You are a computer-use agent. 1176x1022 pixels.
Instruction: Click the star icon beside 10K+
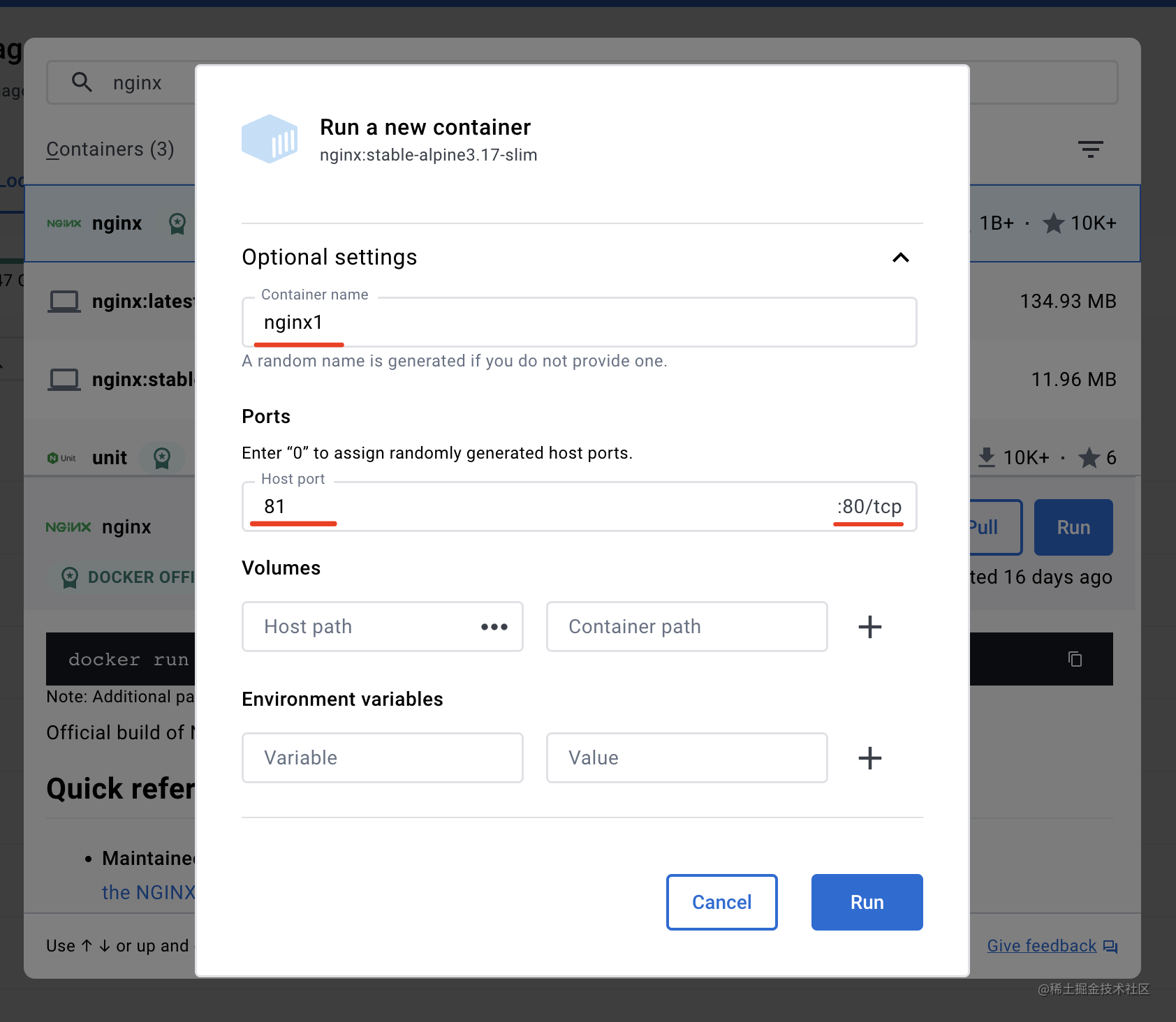(x=1053, y=223)
